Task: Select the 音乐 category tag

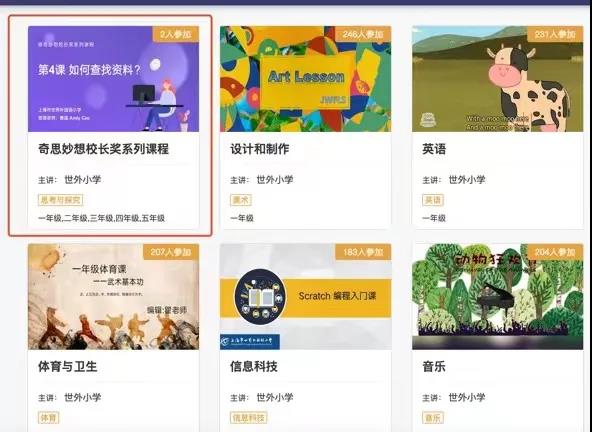Action: point(433,418)
